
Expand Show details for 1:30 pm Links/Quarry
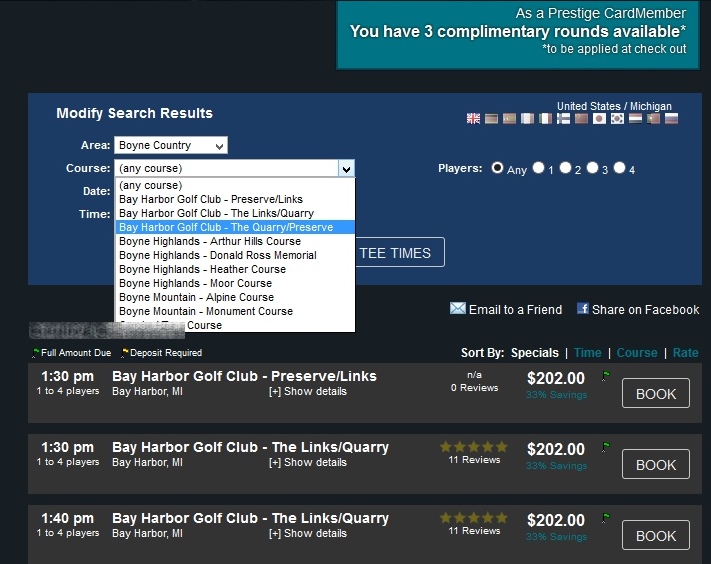coord(308,463)
